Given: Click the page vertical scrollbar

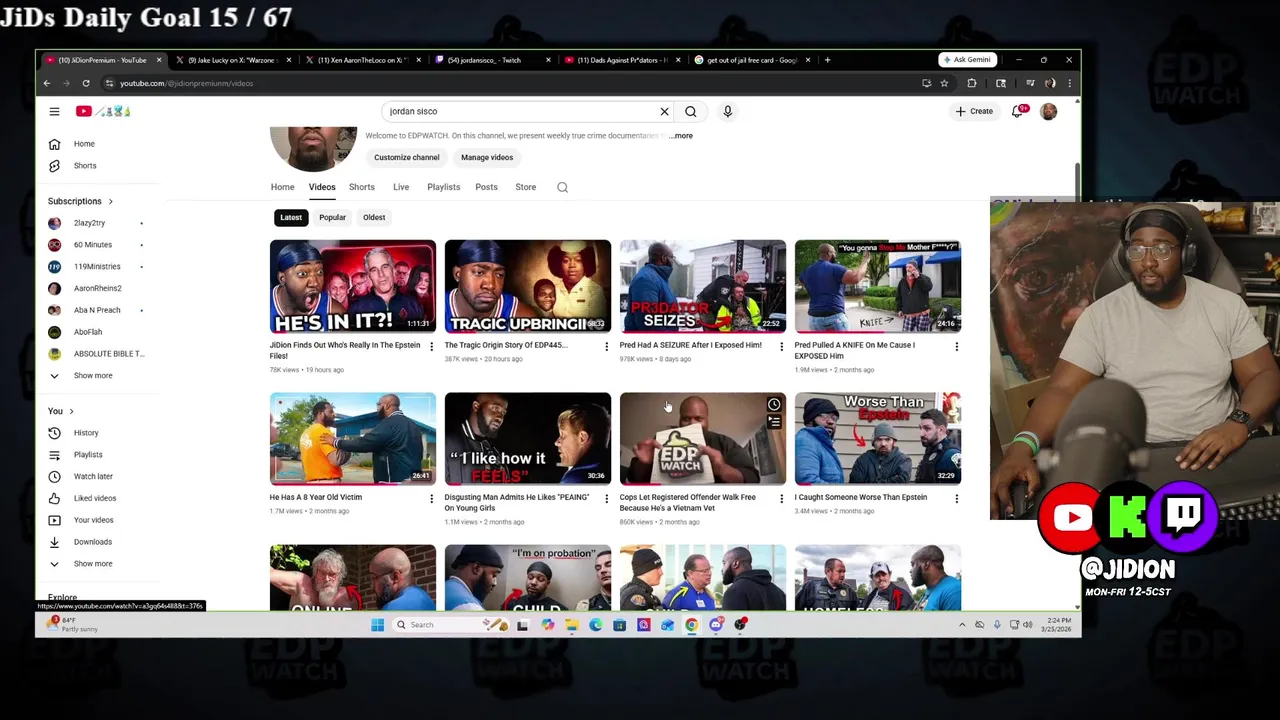Looking at the screenshot, I should click(1077, 182).
